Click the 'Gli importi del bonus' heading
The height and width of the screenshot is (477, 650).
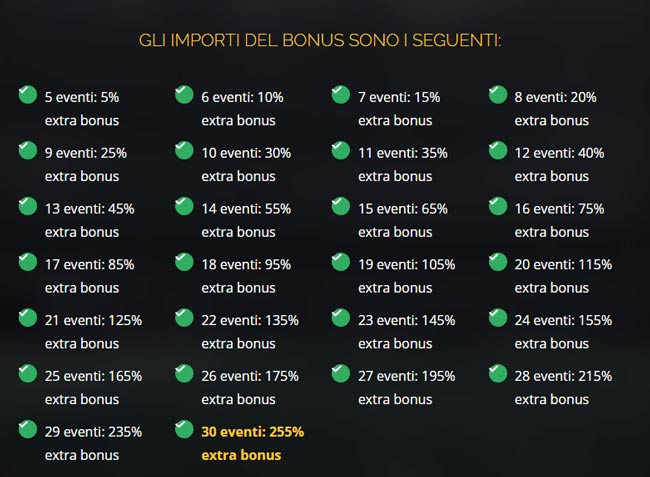click(x=320, y=41)
